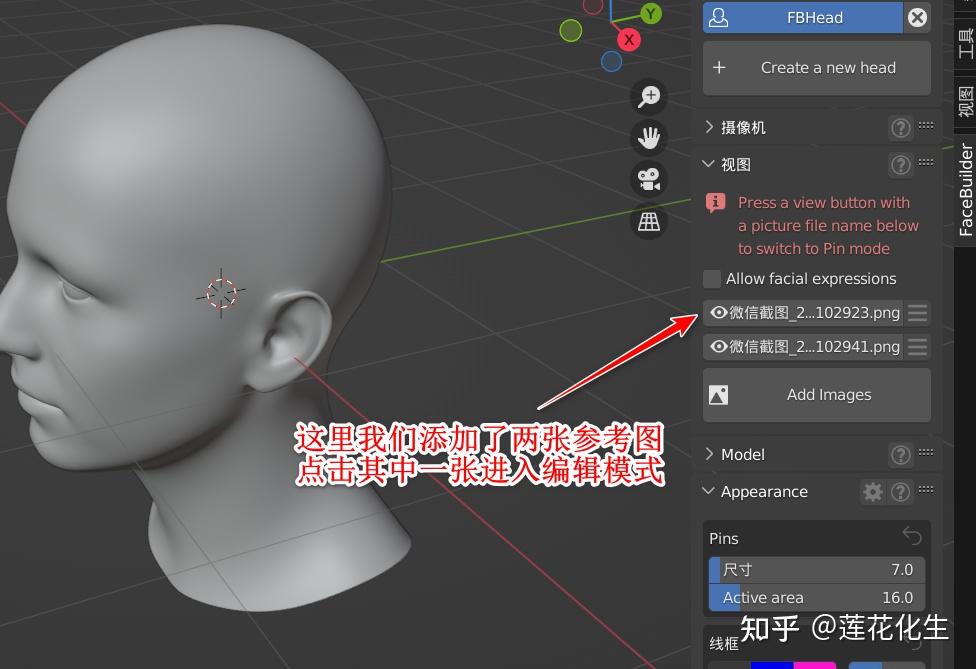Image resolution: width=976 pixels, height=669 pixels.
Task: Click the Add Images button
Action: click(828, 394)
